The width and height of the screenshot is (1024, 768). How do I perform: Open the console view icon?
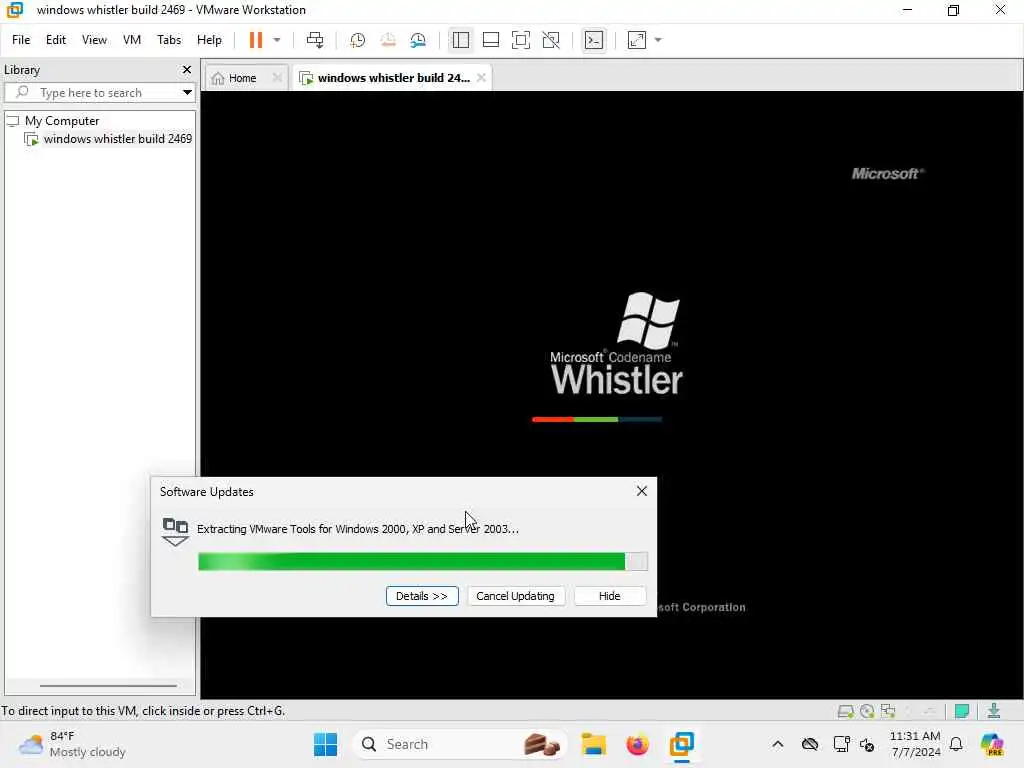click(594, 40)
